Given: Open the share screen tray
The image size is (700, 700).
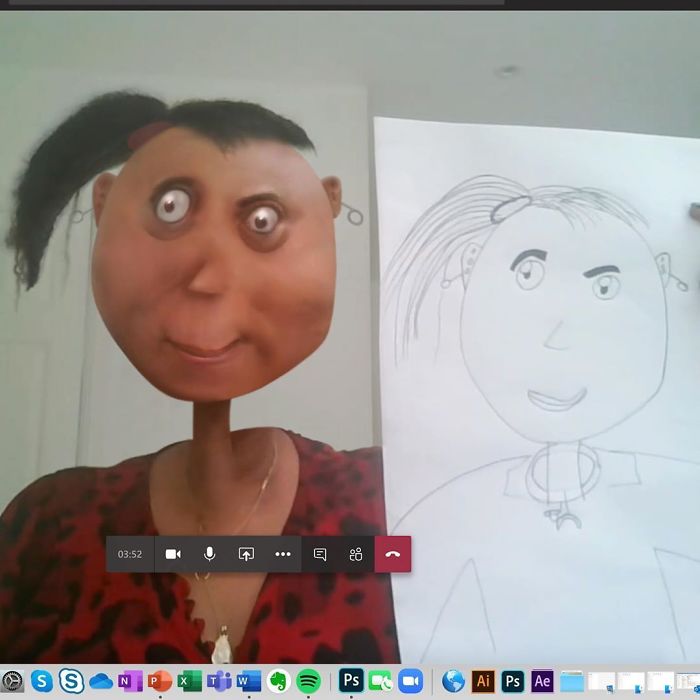Looking at the screenshot, I should tap(246, 554).
